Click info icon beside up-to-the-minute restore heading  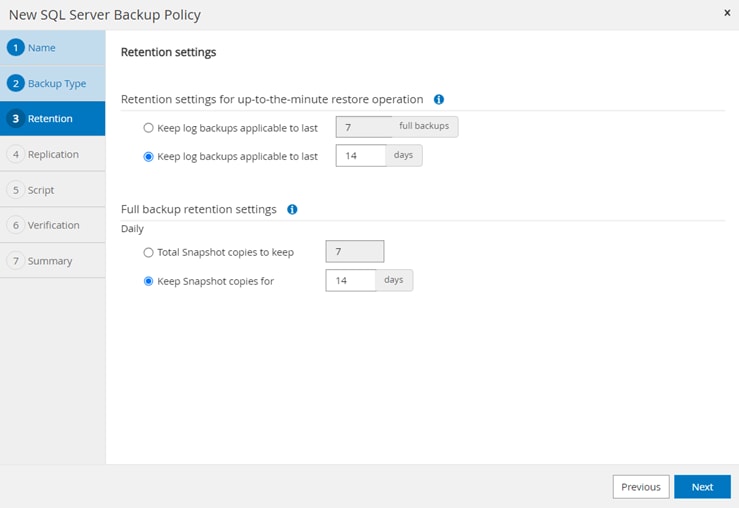point(439,99)
